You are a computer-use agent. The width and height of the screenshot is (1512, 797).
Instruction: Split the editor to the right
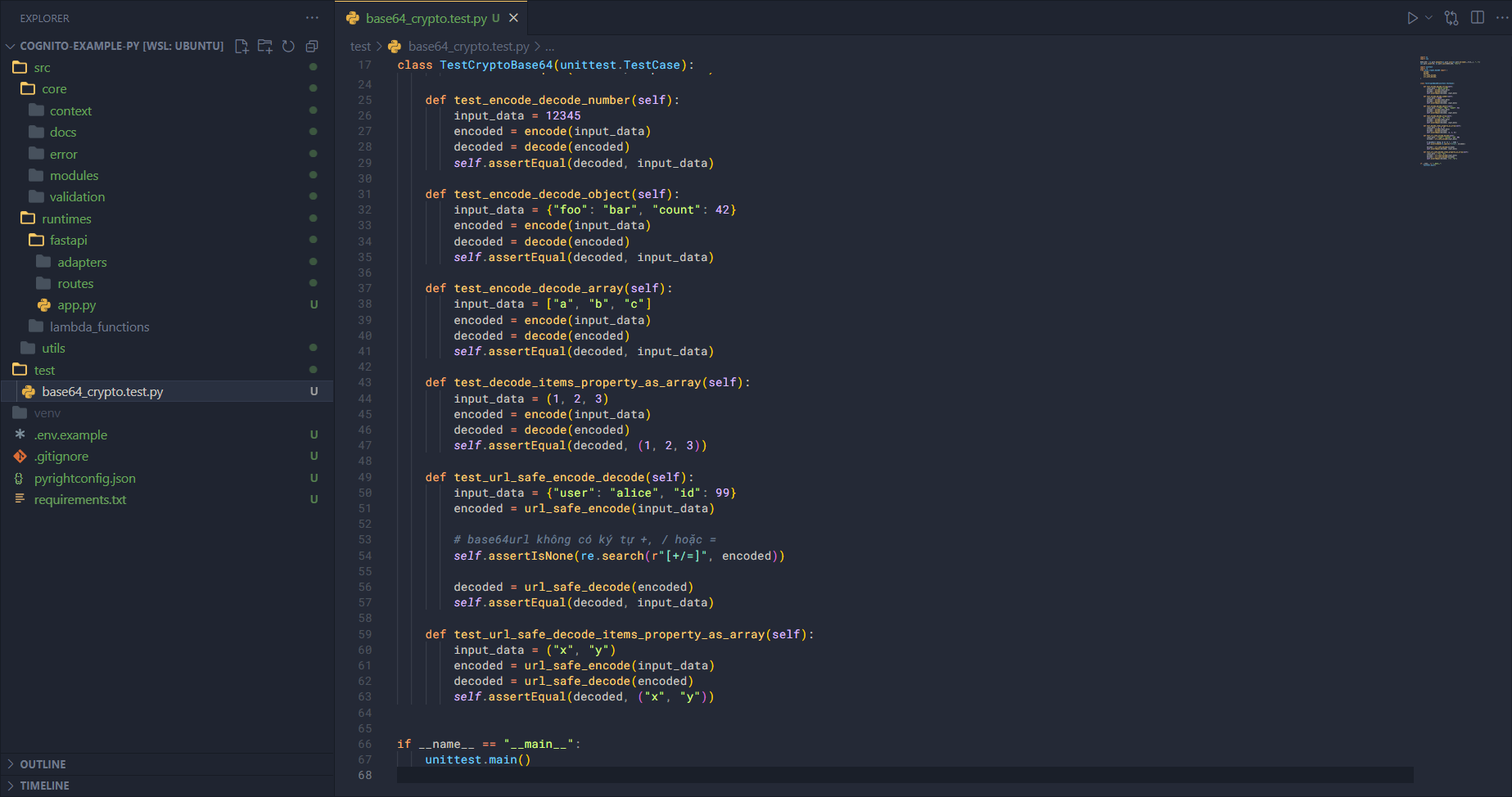tap(1478, 18)
